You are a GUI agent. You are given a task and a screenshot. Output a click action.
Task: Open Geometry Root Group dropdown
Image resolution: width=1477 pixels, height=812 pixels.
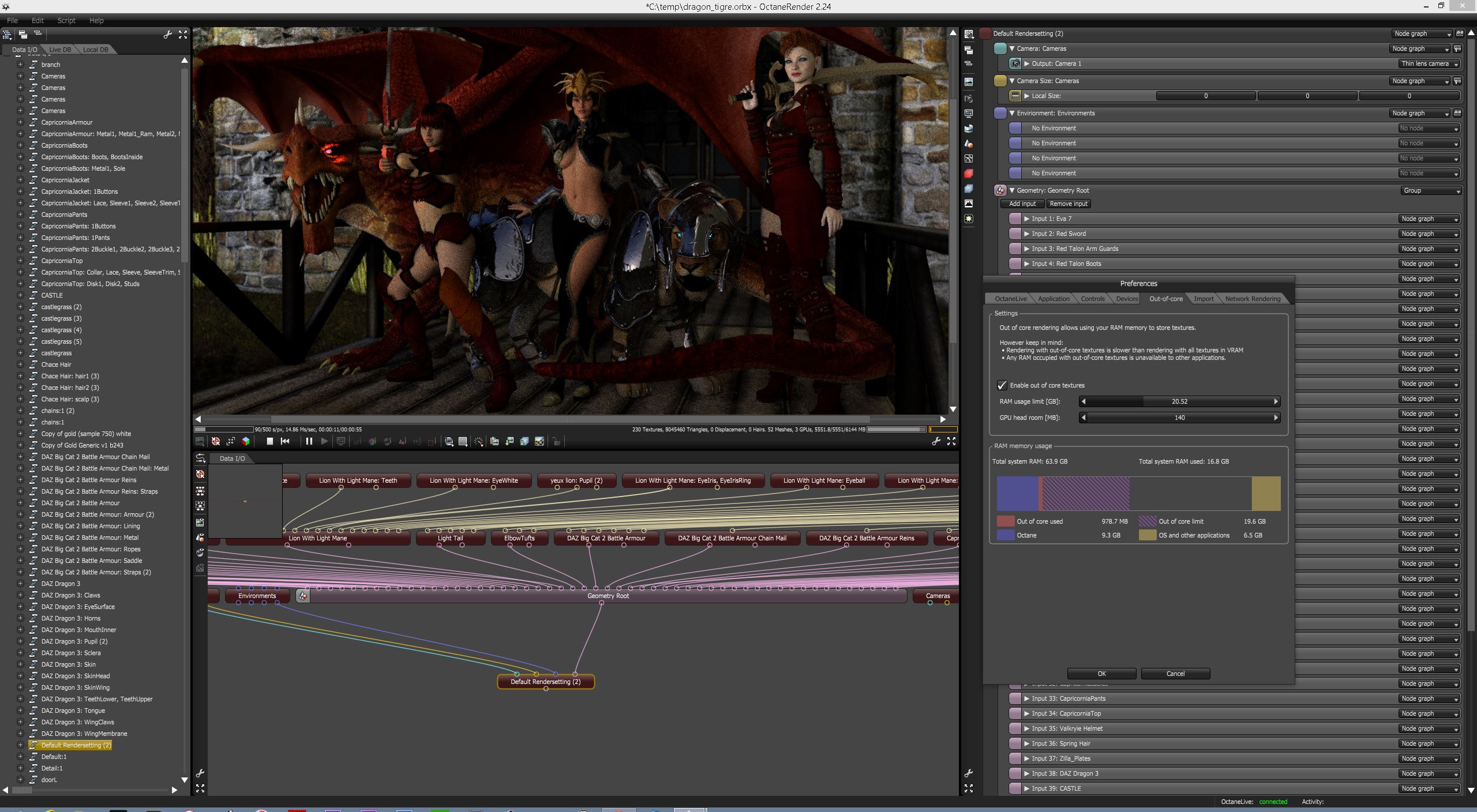(x=1431, y=190)
